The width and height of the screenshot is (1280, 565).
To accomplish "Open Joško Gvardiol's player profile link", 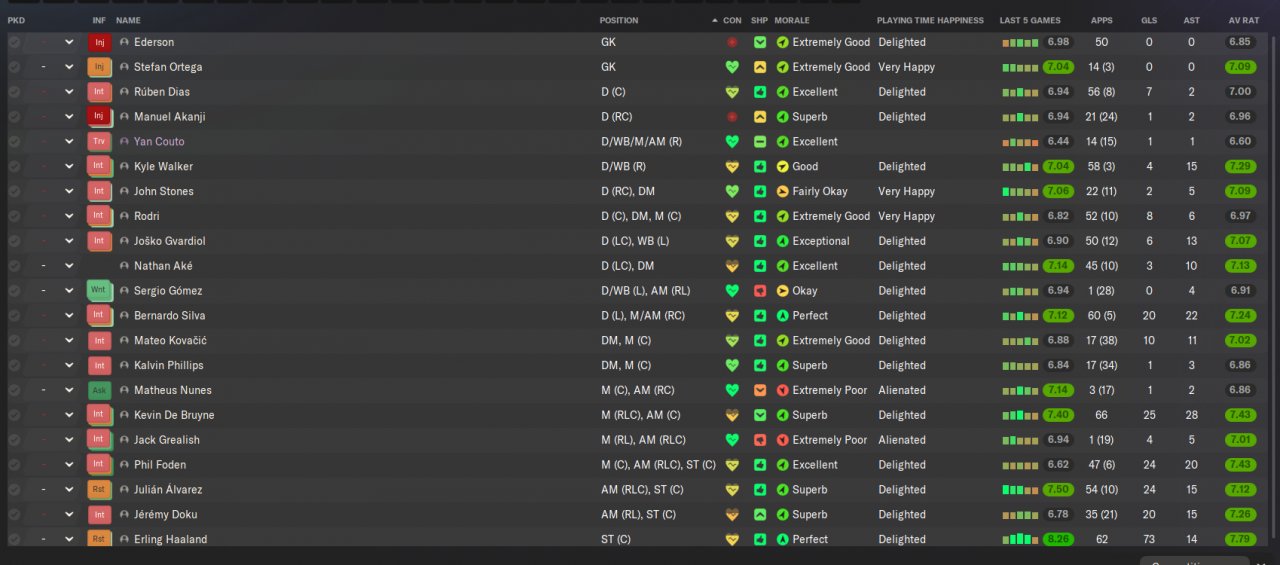I will (x=169, y=241).
